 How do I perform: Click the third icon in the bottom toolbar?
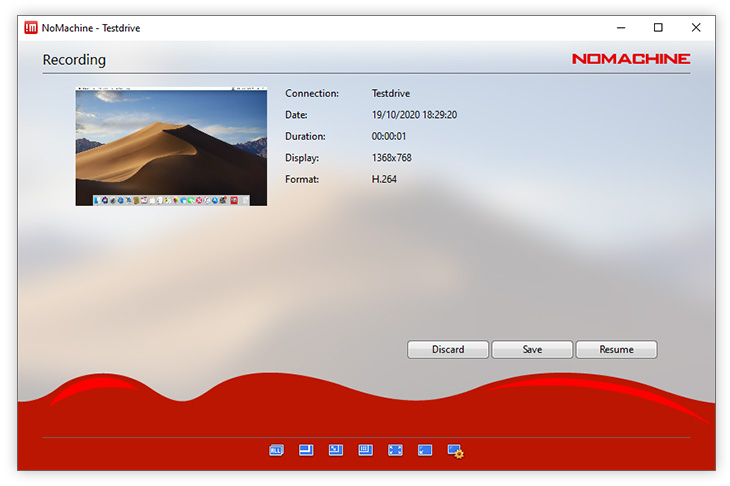(x=336, y=451)
